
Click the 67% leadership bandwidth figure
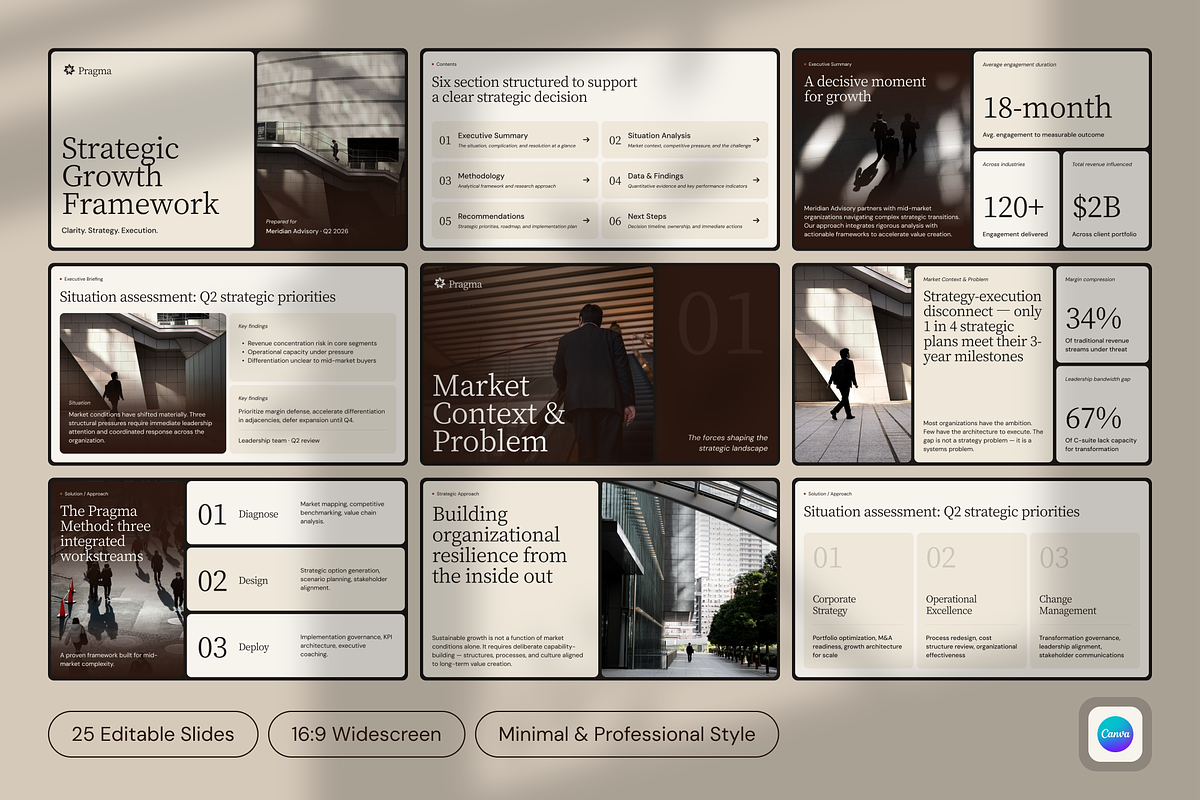pos(1093,418)
